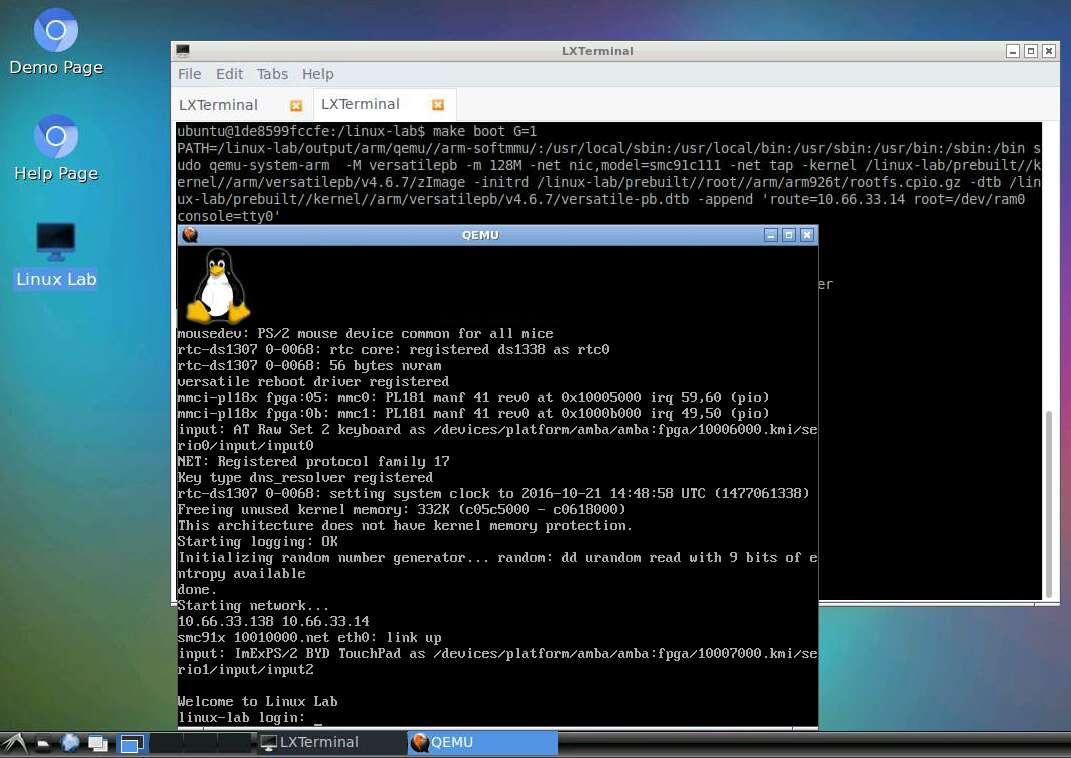Open web browser globe icon in taskbar
The width and height of the screenshot is (1071, 758).
pyautogui.click(x=70, y=743)
